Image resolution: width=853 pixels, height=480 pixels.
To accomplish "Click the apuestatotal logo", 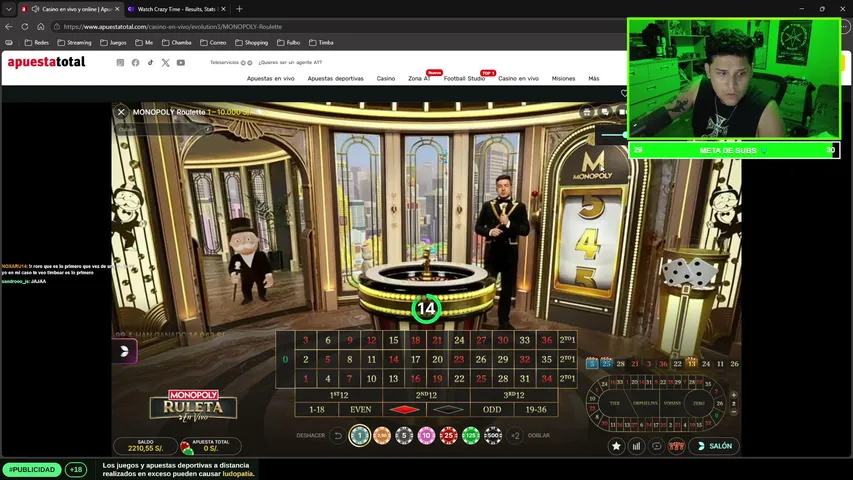I will (46, 62).
